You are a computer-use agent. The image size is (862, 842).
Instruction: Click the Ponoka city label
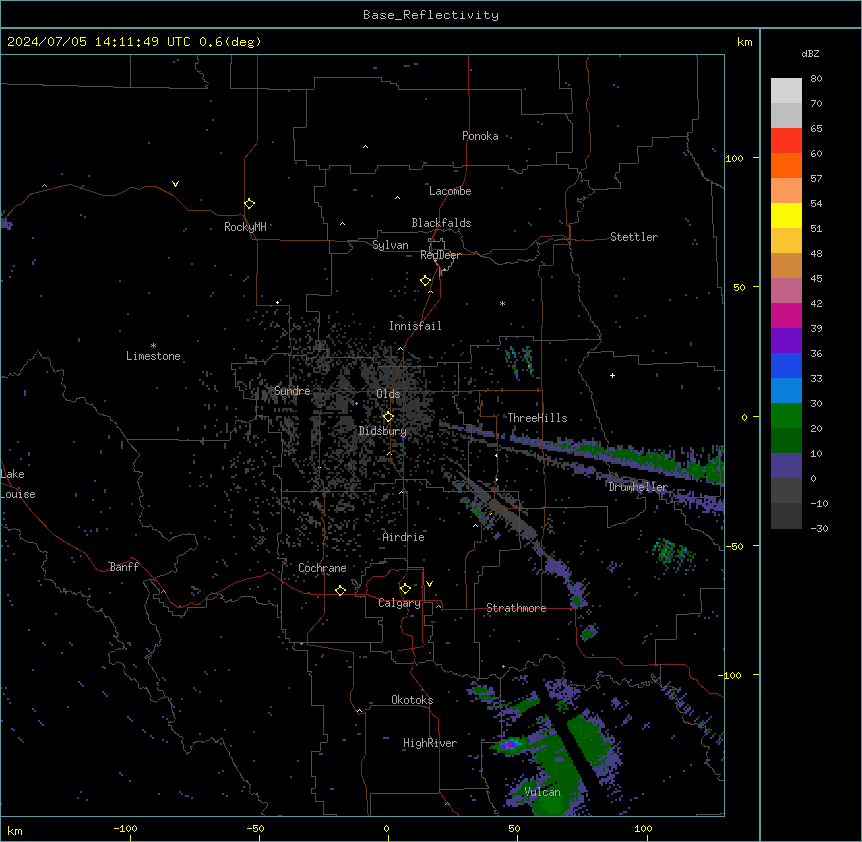pyautogui.click(x=480, y=136)
